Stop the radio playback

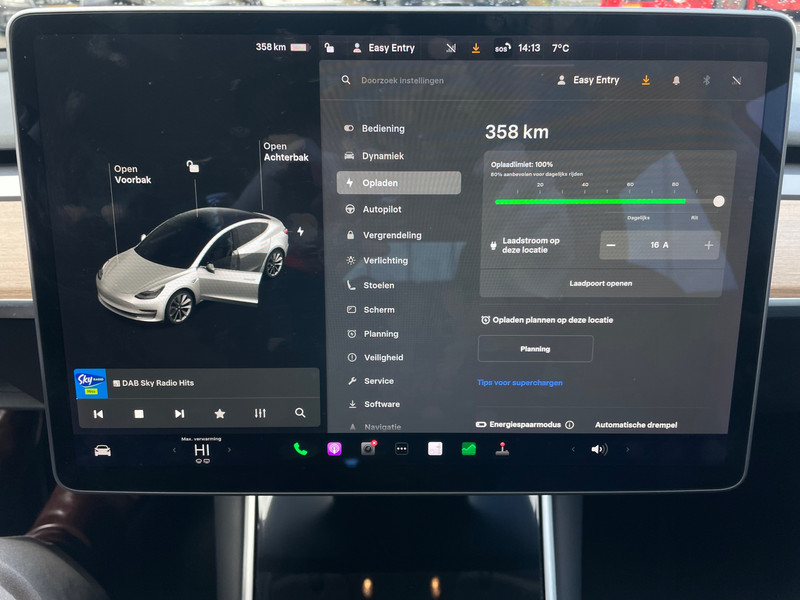(139, 413)
